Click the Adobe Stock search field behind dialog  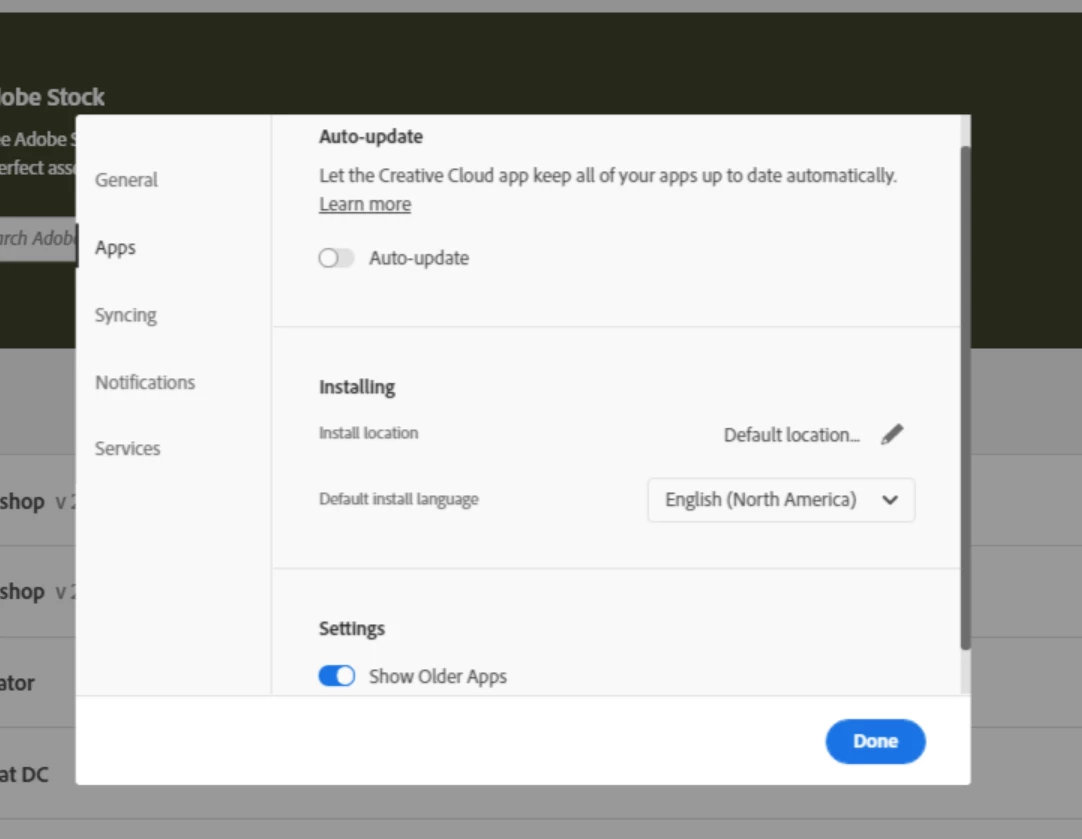coord(38,239)
